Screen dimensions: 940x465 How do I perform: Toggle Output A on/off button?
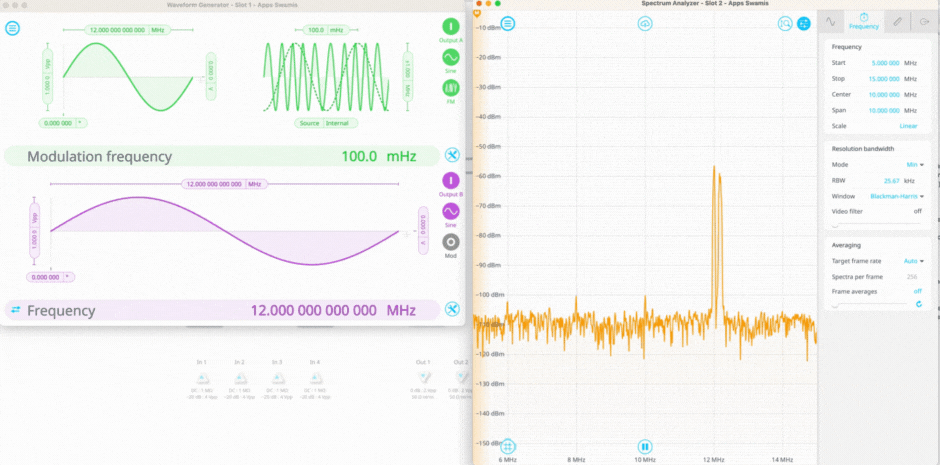(451, 26)
